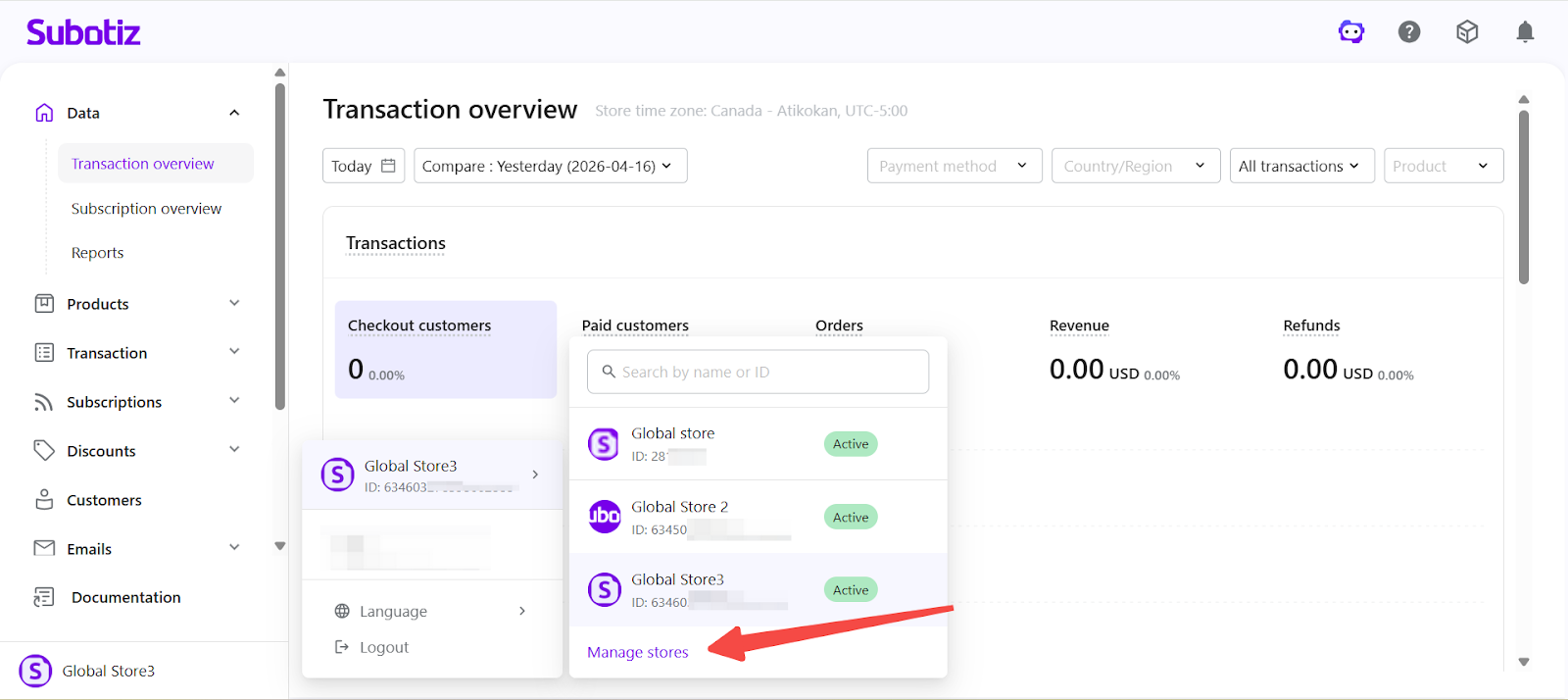Collapse the Data sidebar section
The image size is (1568, 700).
(x=234, y=113)
